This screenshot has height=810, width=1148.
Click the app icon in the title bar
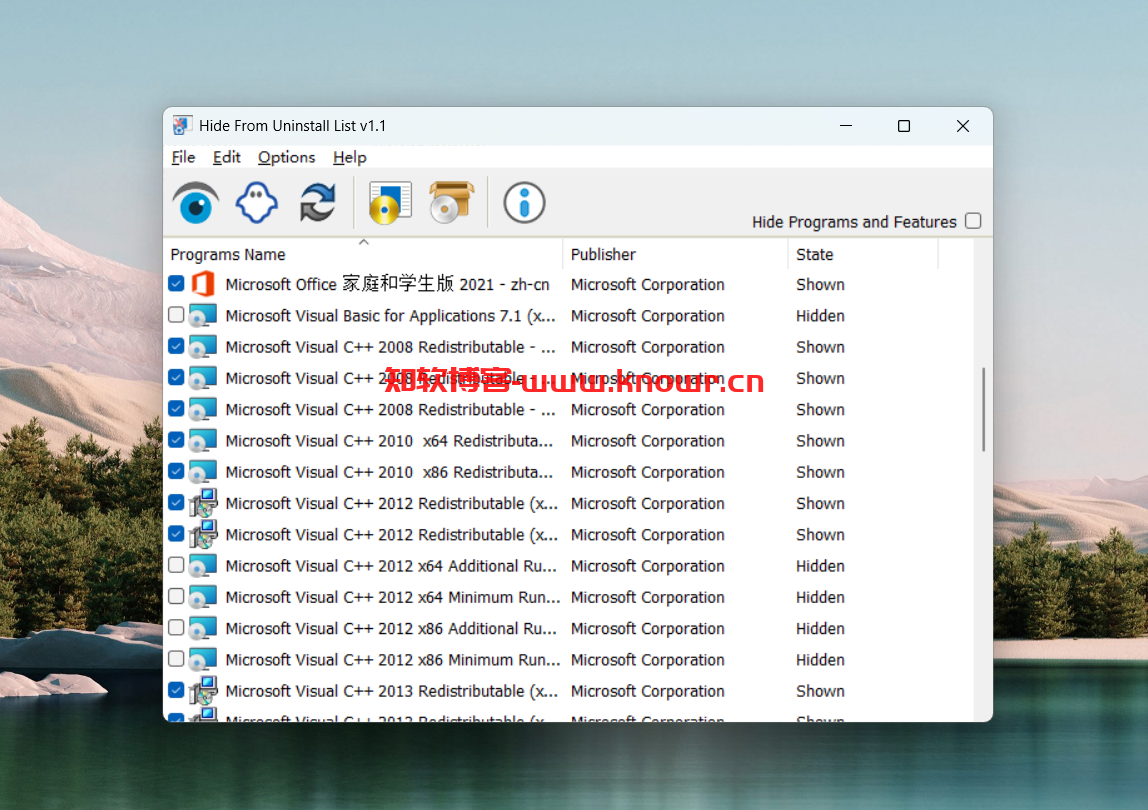click(x=182, y=126)
